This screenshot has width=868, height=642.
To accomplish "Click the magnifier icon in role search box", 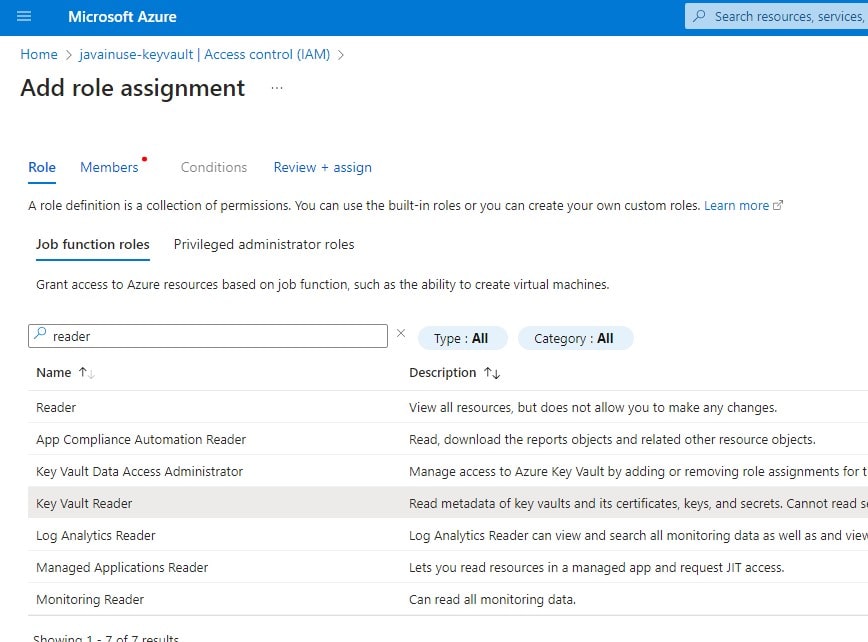I will 40,333.
